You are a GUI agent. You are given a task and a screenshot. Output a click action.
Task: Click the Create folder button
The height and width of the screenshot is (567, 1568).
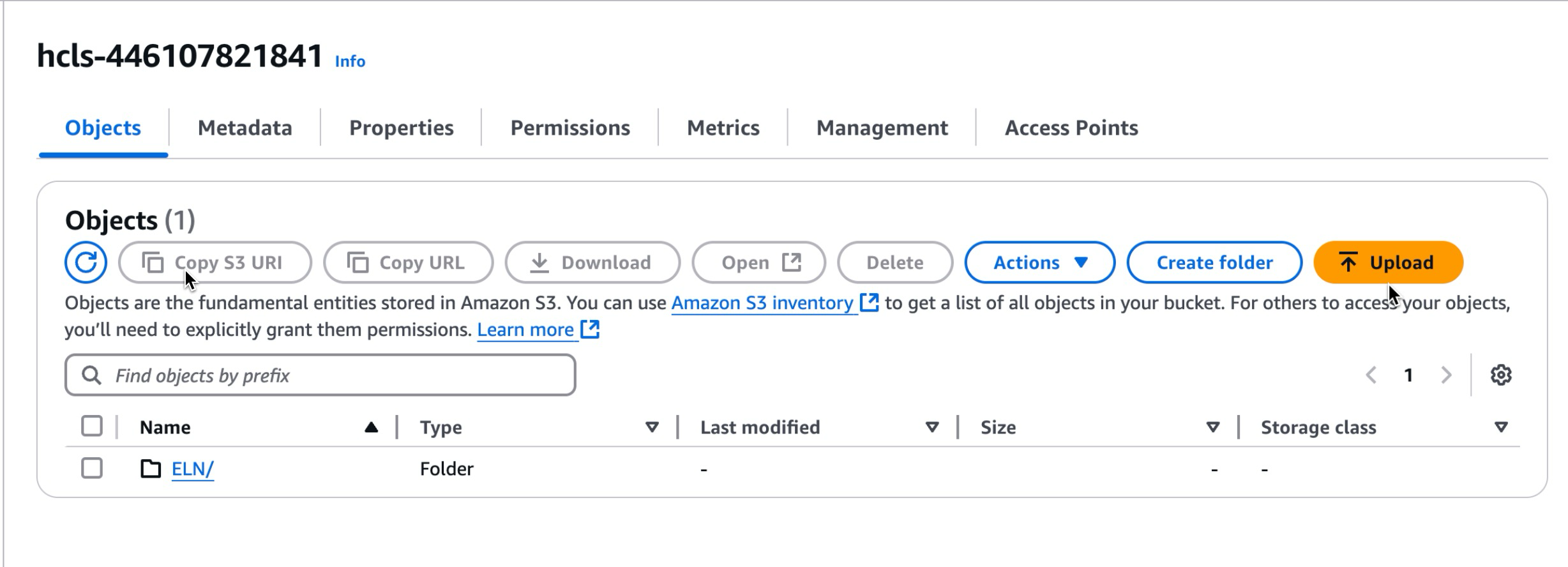[1214, 262]
